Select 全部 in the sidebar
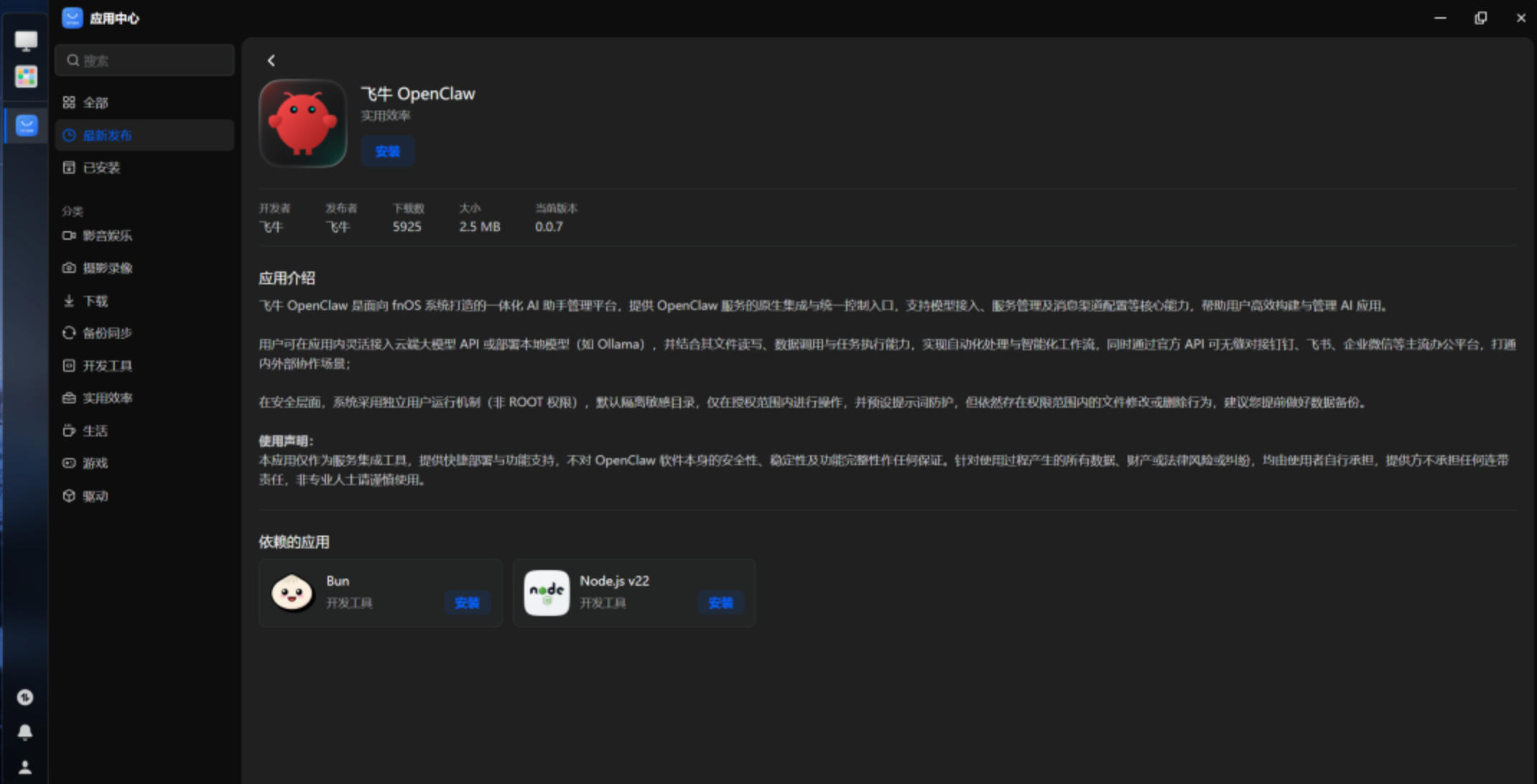 [x=144, y=103]
